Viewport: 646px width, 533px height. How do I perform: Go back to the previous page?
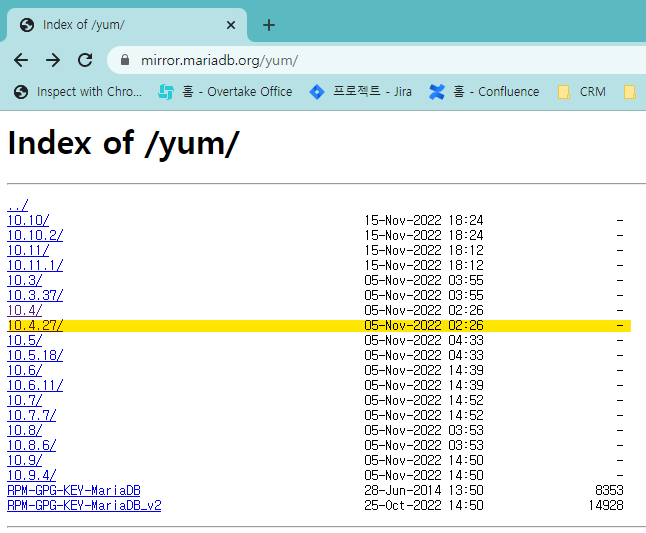[x=21, y=60]
